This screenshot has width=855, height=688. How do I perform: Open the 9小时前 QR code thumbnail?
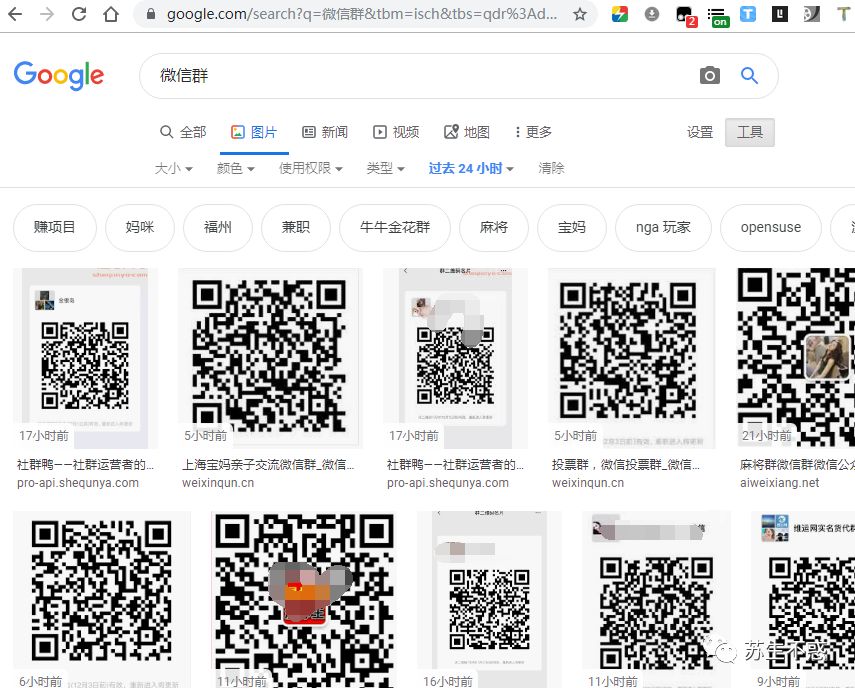(803, 599)
